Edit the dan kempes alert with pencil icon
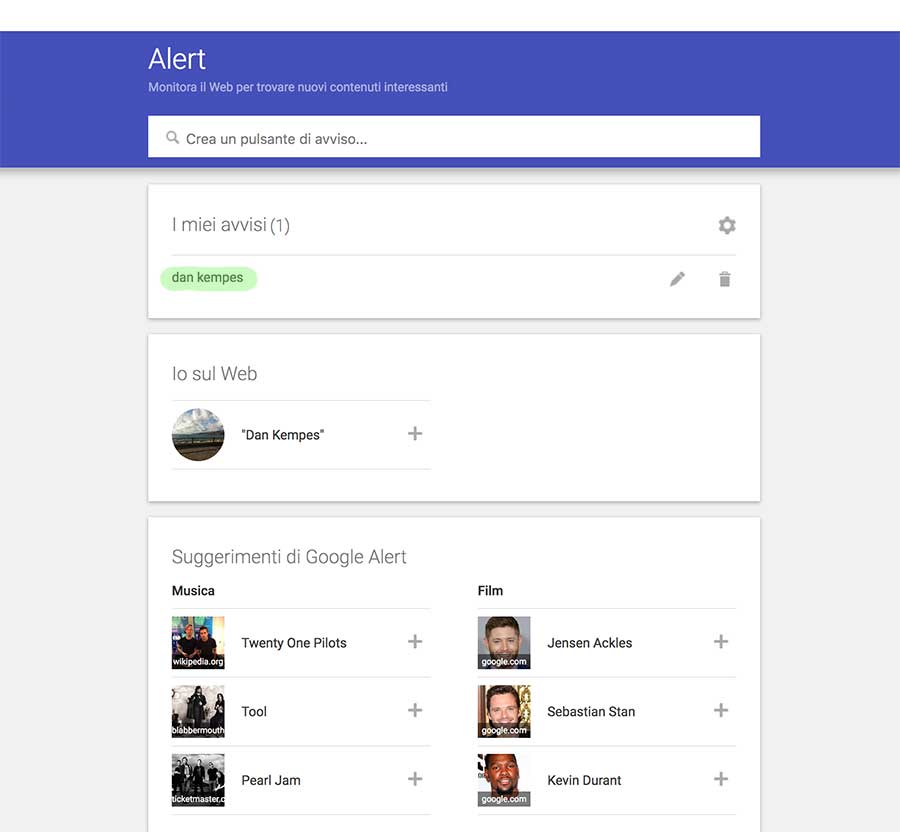This screenshot has height=832, width=900. click(677, 279)
